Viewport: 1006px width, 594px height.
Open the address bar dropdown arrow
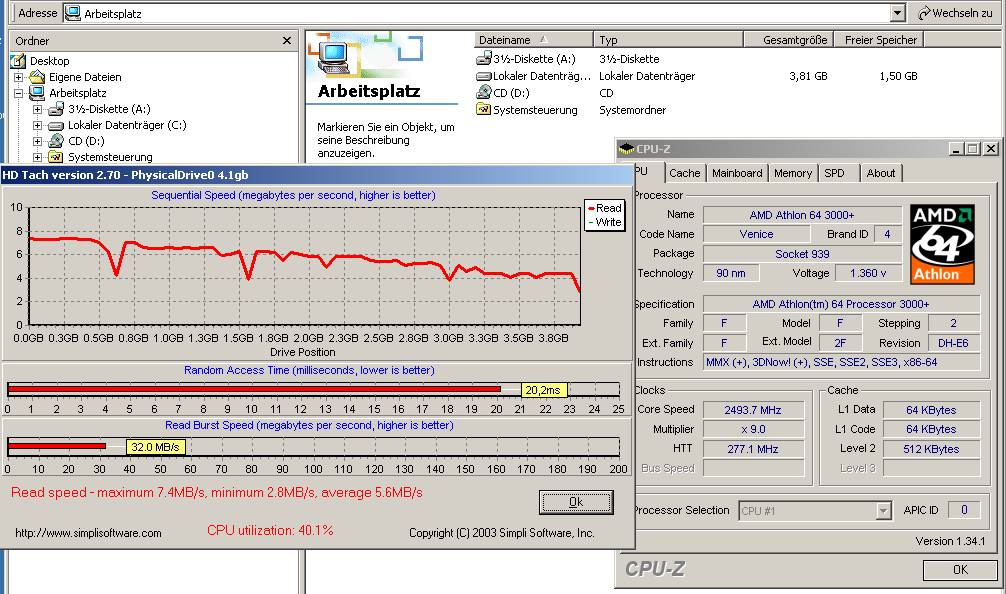tap(898, 13)
